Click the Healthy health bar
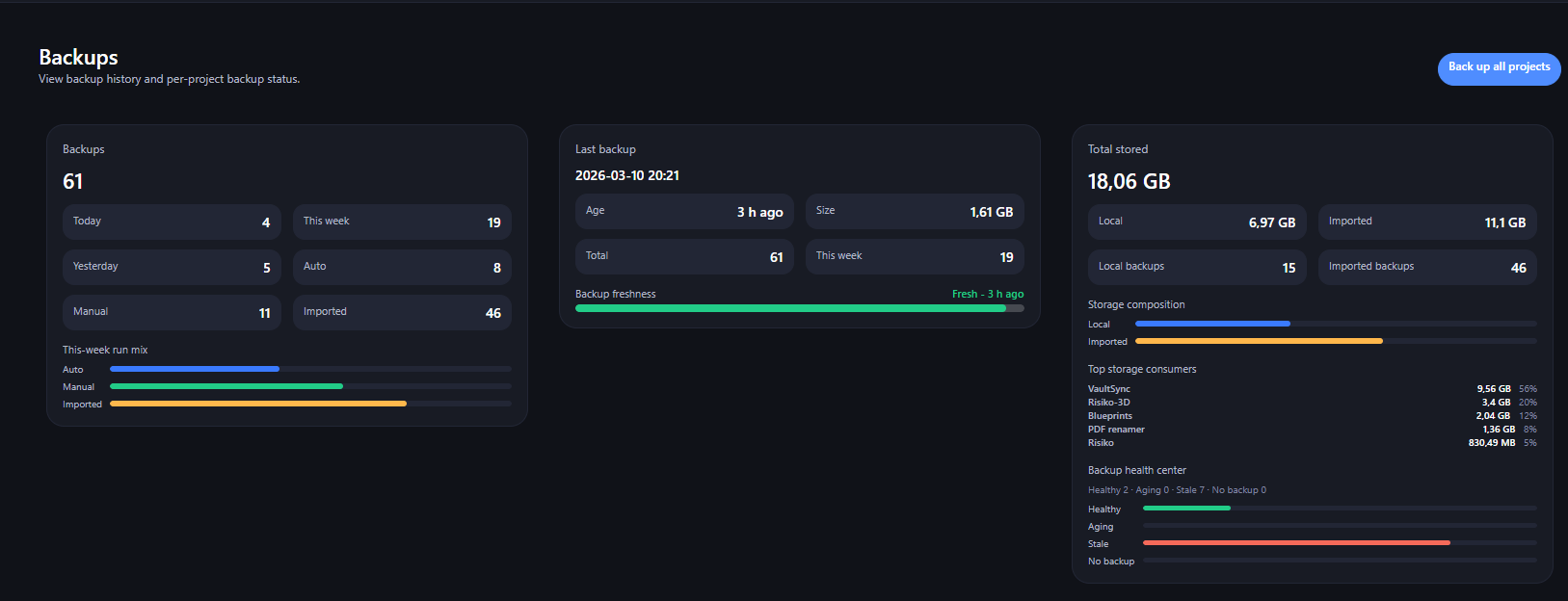The image size is (1568, 601). (x=1340, y=509)
